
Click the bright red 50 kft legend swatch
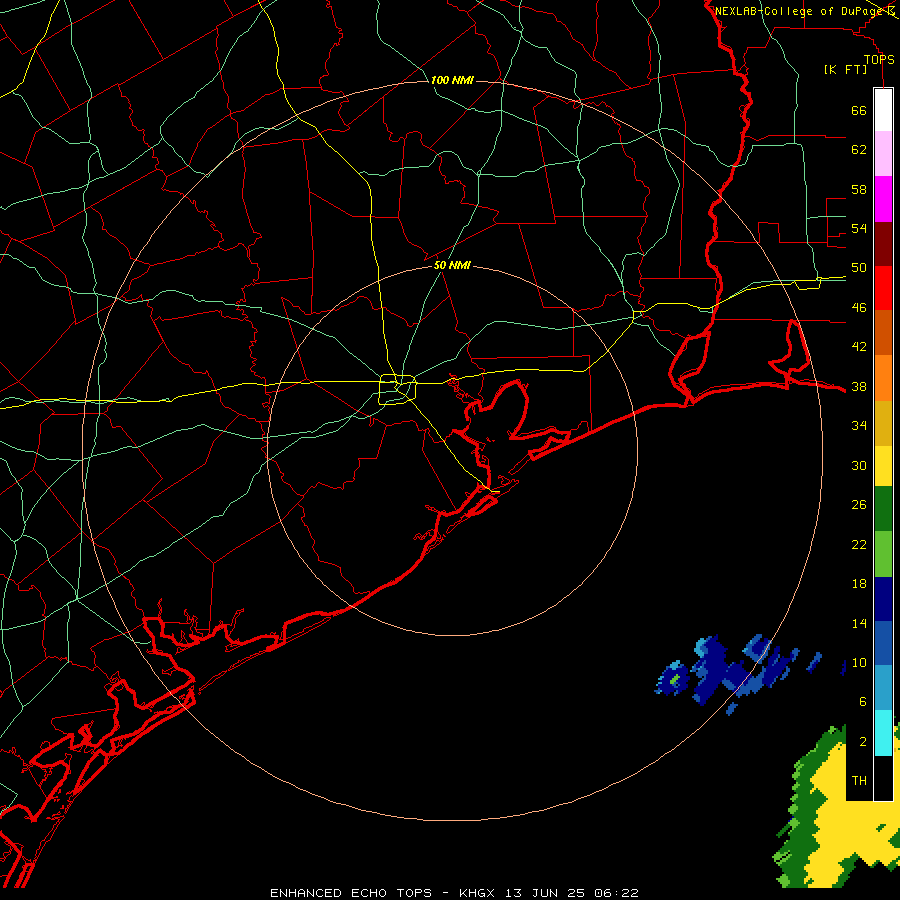pyautogui.click(x=883, y=288)
